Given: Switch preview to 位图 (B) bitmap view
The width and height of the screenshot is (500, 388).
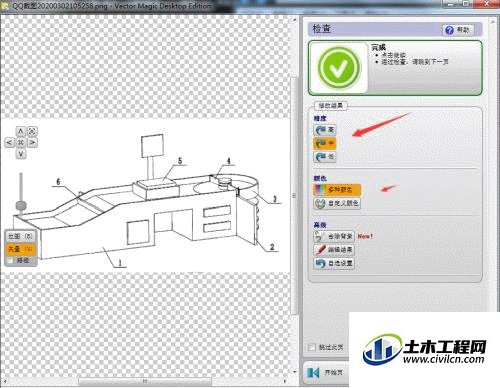Looking at the screenshot, I should pyautogui.click(x=20, y=236).
